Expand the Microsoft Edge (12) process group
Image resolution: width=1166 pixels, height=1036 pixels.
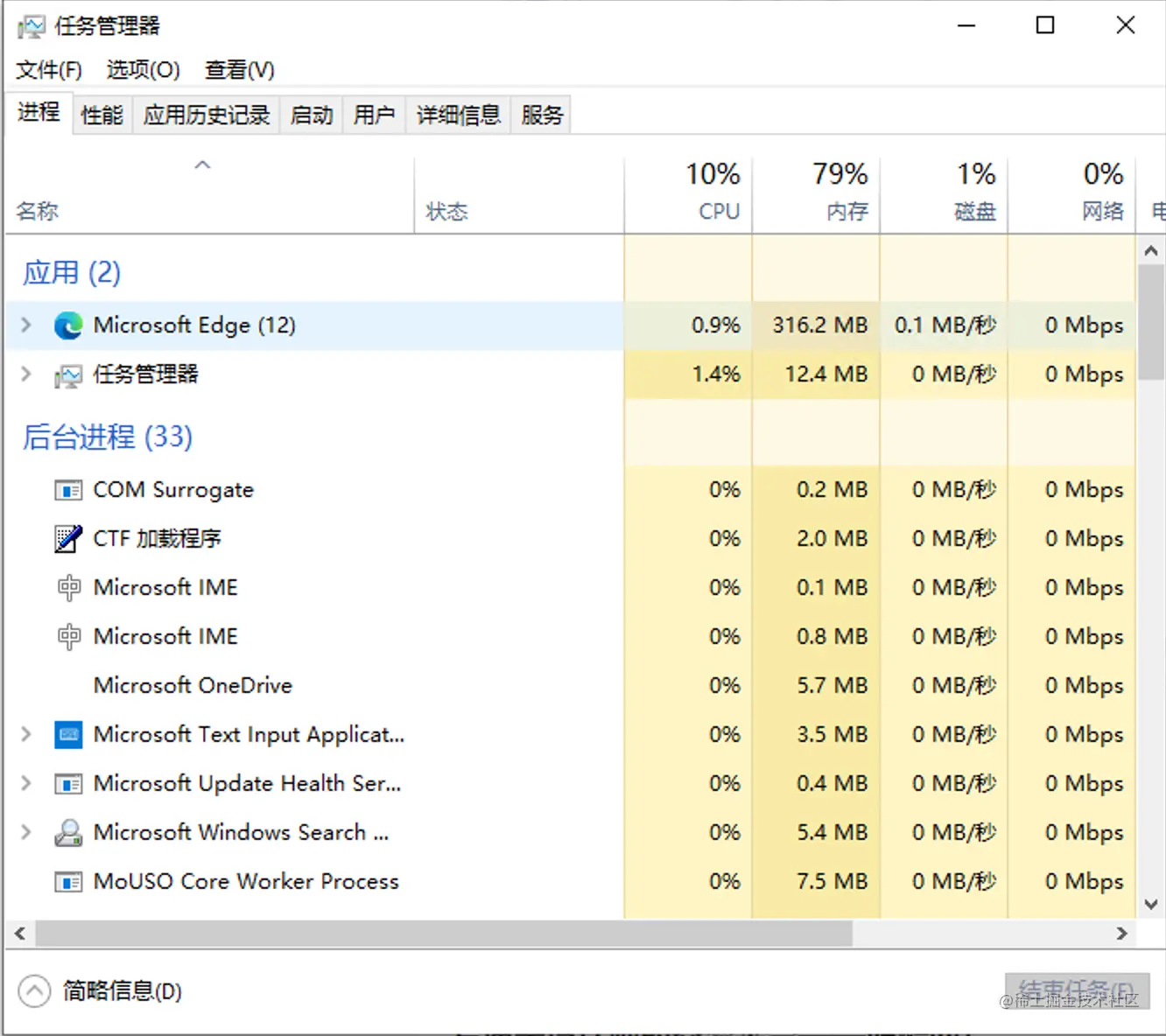coord(26,325)
